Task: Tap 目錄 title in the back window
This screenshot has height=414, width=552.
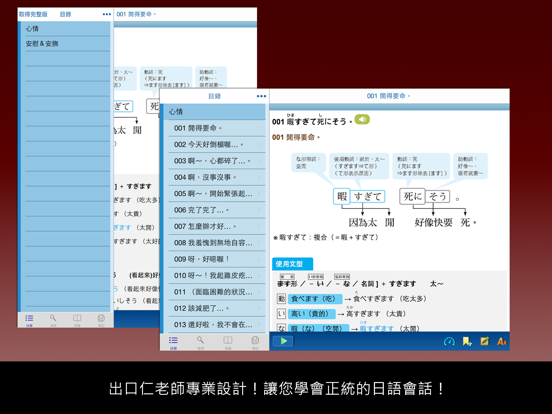Action: tap(65, 14)
